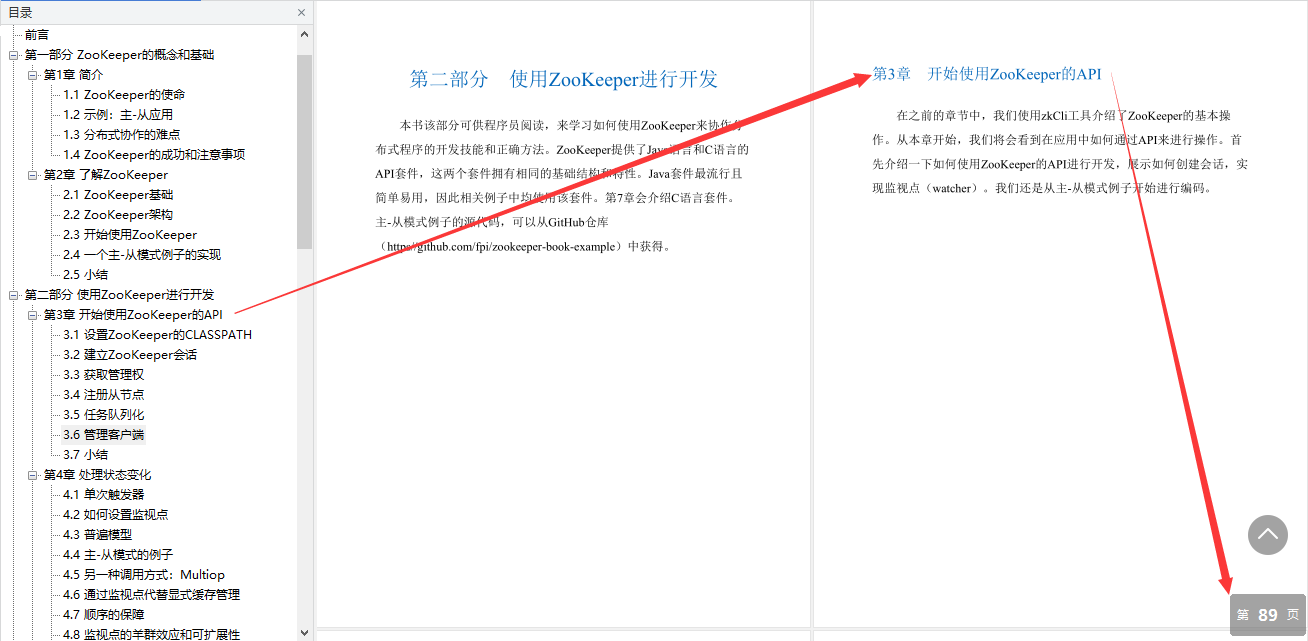Click the outline scrollbar up arrow
This screenshot has width=1308, height=641.
(x=305, y=34)
